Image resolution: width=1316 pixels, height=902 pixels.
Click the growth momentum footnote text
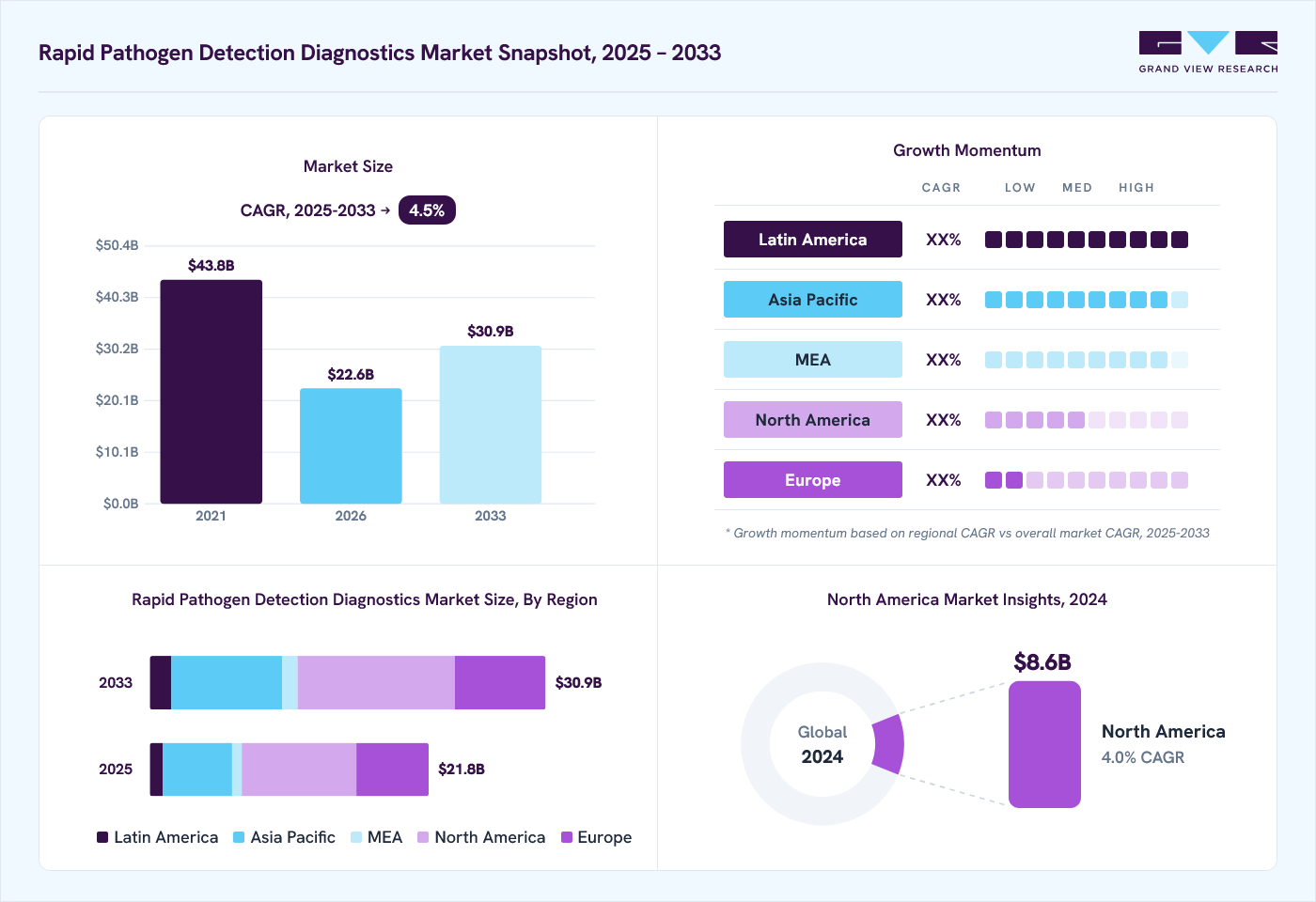967,533
